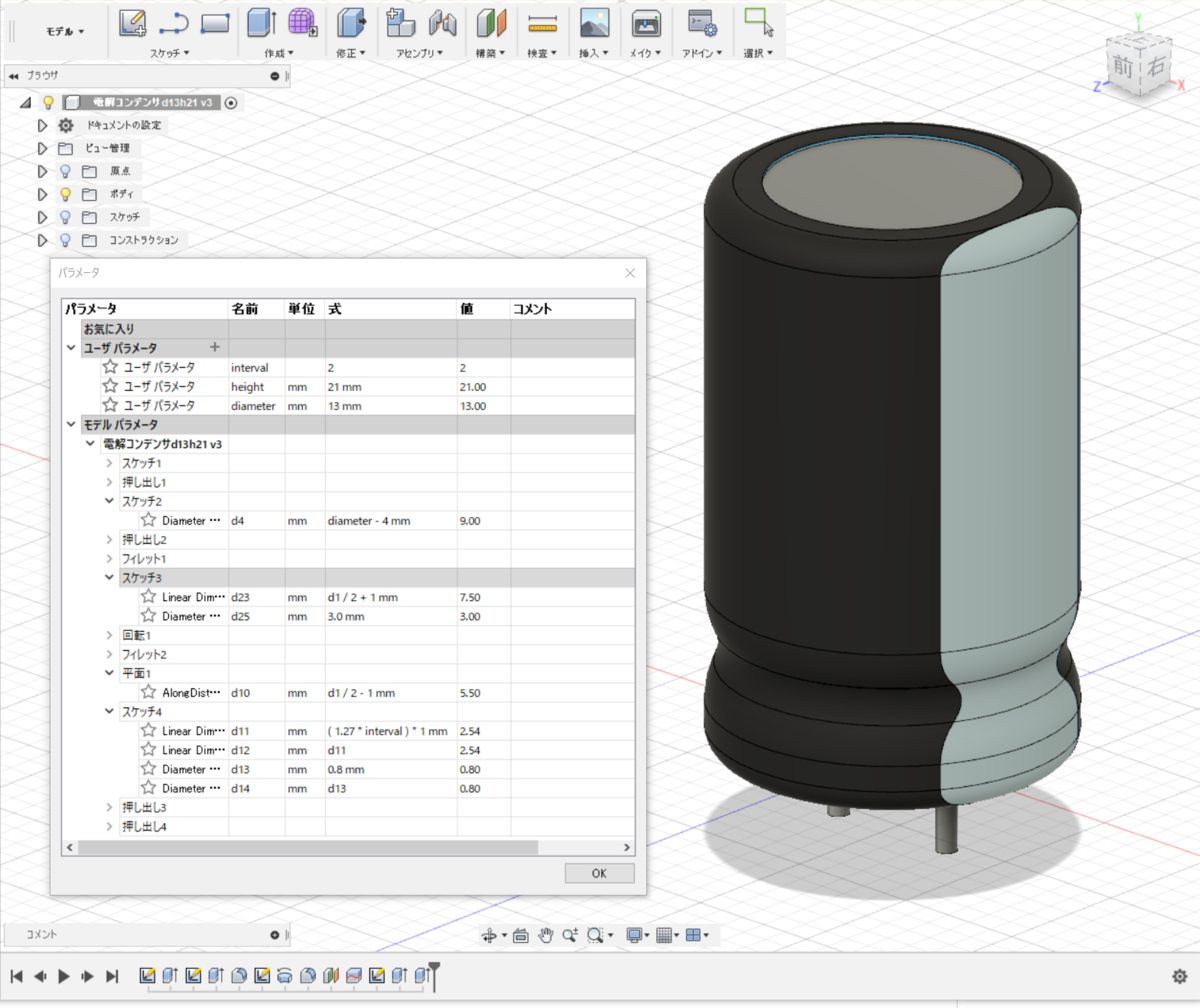Collapse the ユーザ パラメータ section

coord(71,347)
